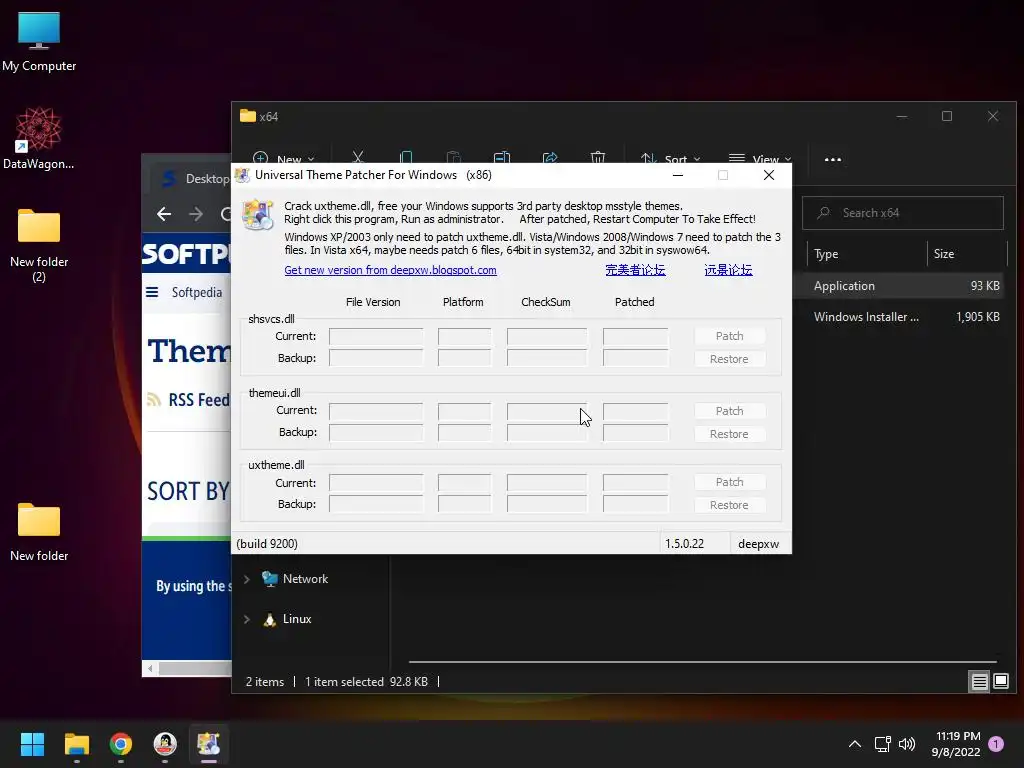The height and width of the screenshot is (768, 1024).
Task: Open the notification badge
Action: click(996, 744)
